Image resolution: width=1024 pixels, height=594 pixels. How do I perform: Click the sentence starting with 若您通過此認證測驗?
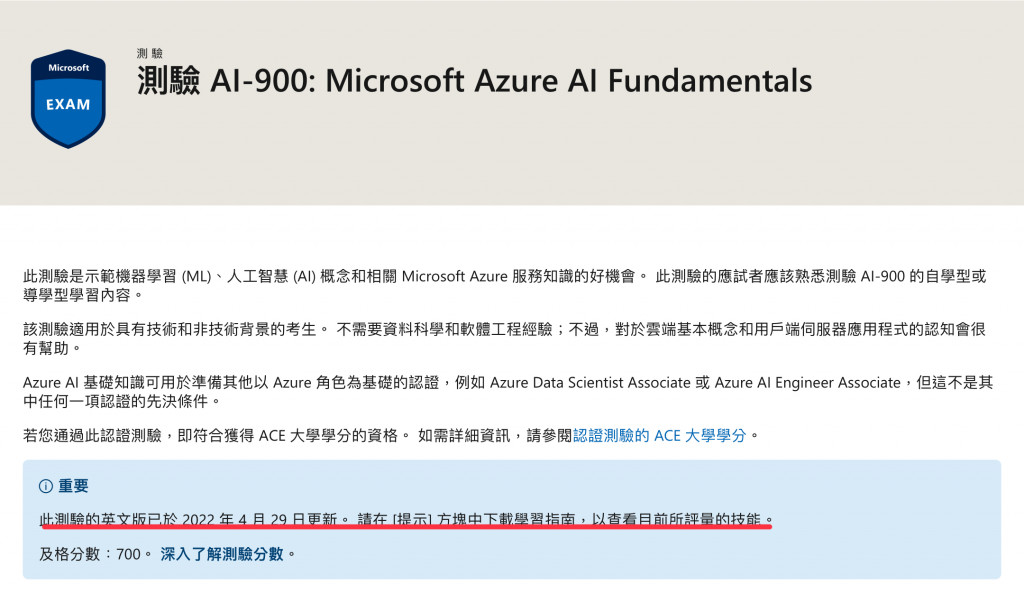(x=391, y=435)
